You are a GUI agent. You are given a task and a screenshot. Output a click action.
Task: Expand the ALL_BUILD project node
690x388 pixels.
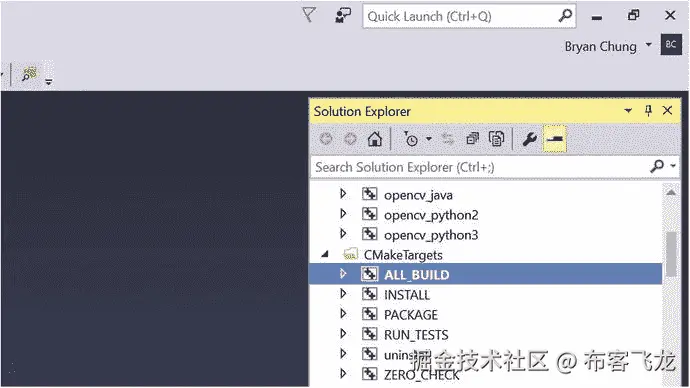click(x=343, y=274)
